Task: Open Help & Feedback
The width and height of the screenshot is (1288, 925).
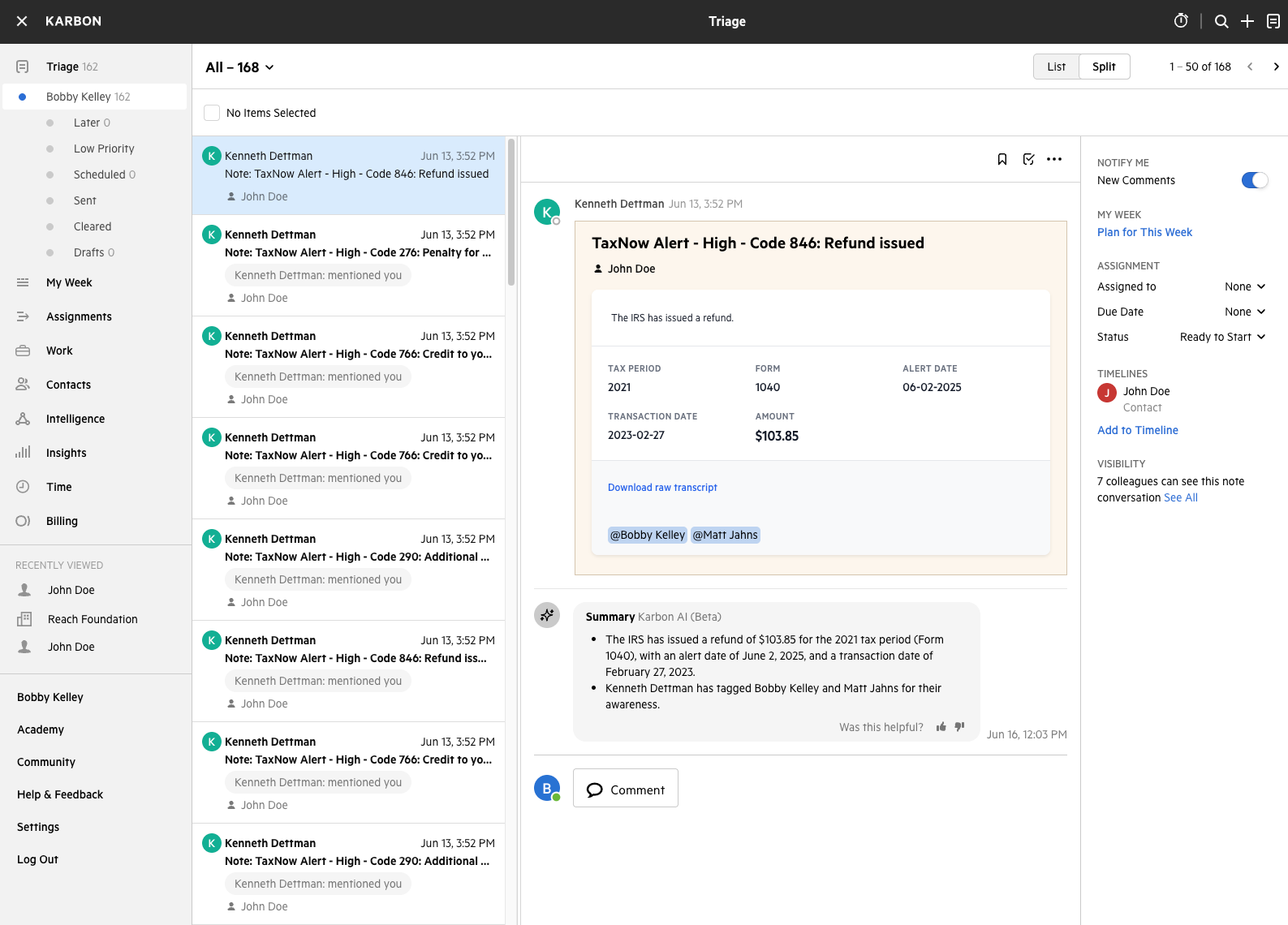Action: (60, 794)
